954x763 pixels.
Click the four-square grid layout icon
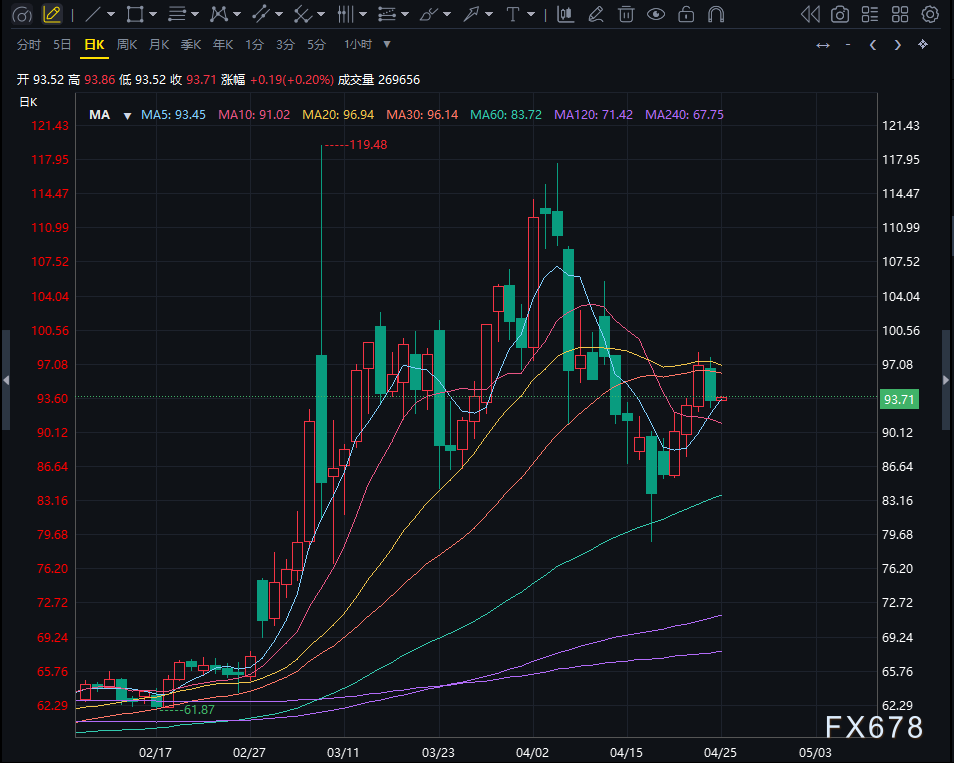902,14
